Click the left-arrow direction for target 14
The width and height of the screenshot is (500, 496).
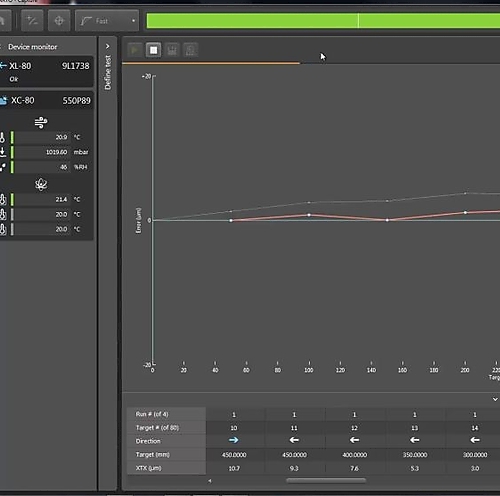tap(475, 440)
